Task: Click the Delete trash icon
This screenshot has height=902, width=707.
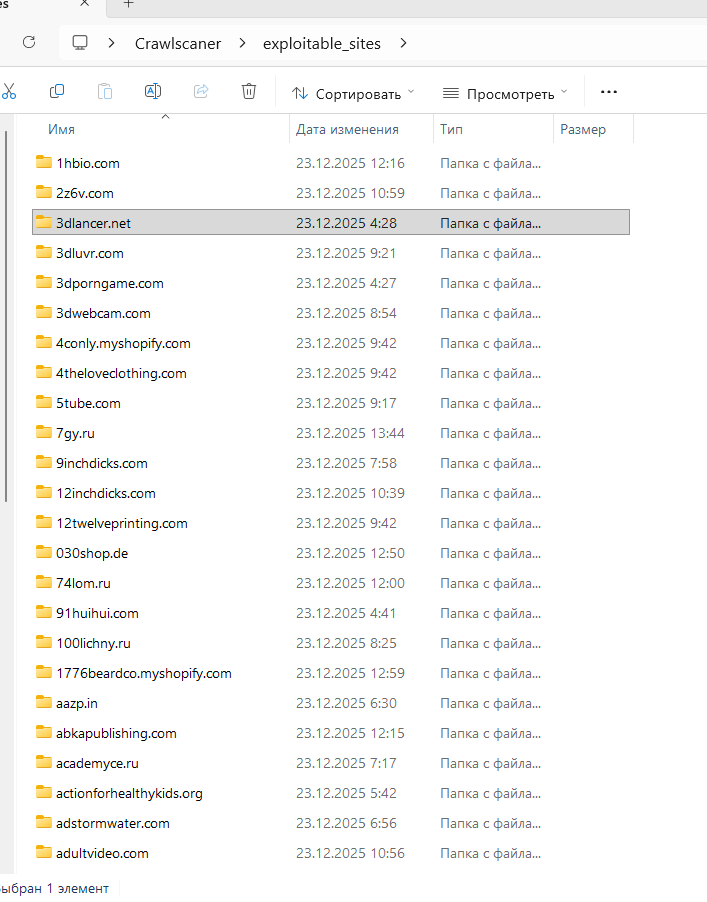Action: click(249, 91)
